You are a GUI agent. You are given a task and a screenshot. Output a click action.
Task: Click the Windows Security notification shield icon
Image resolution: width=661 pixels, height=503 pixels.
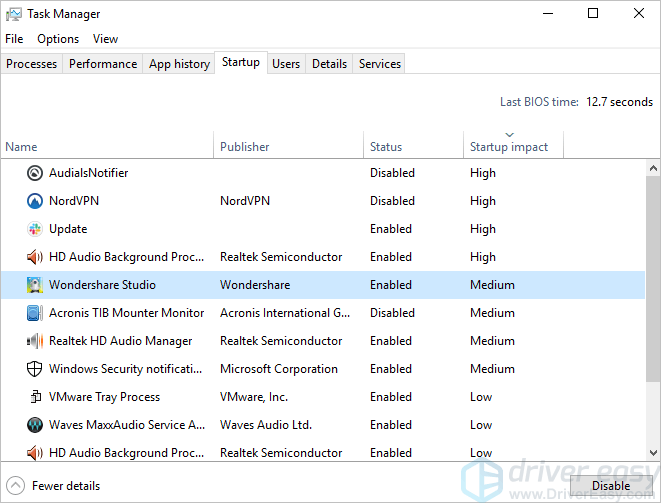[x=35, y=369]
